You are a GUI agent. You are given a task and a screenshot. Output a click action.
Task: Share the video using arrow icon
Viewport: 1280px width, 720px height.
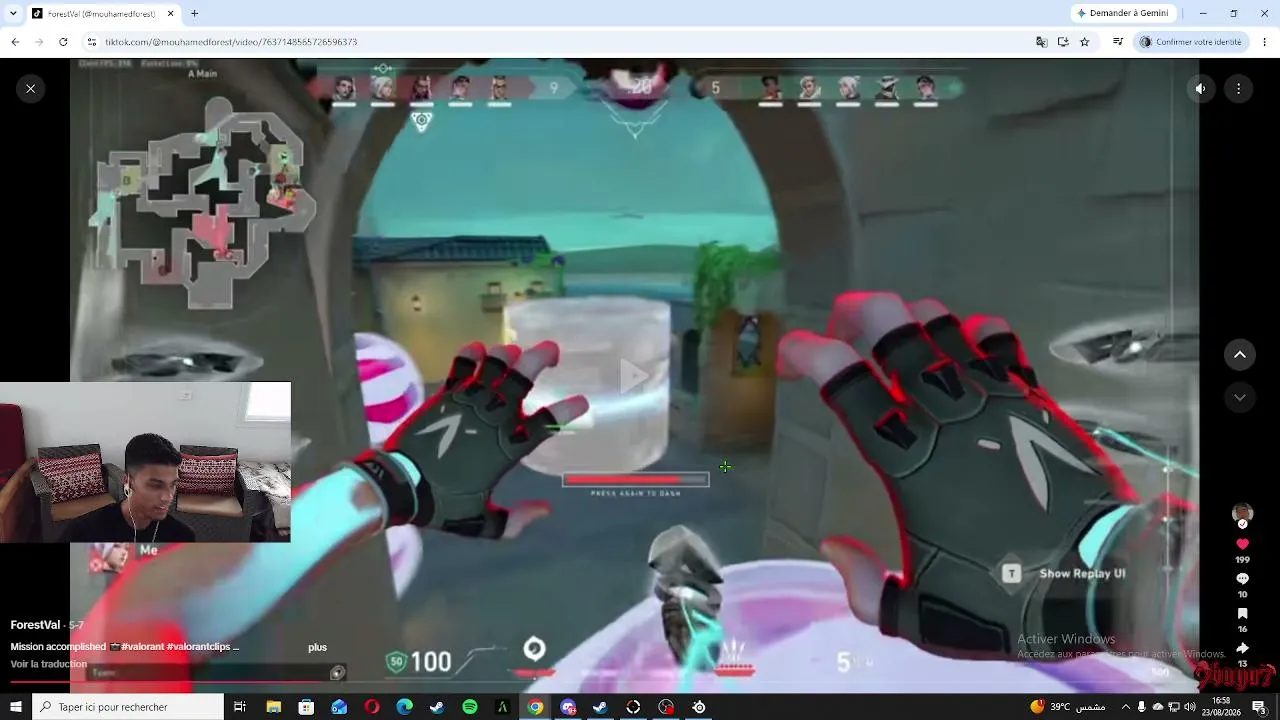click(1243, 648)
